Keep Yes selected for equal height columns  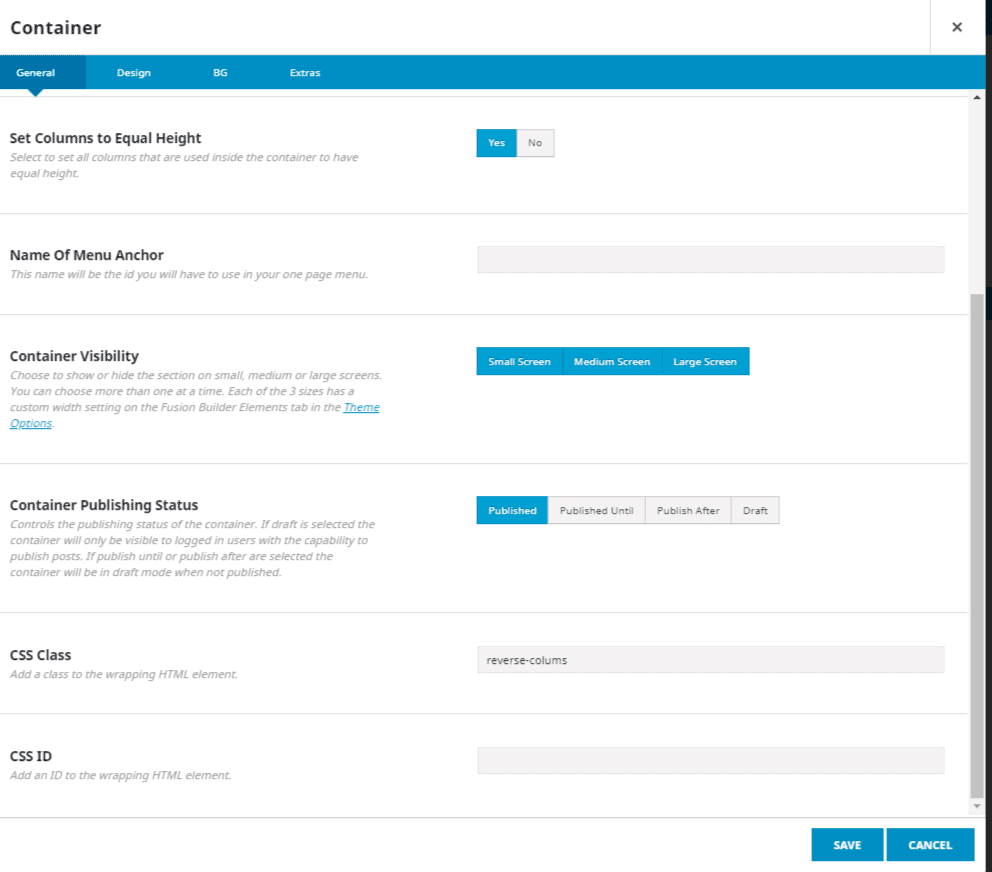point(496,143)
